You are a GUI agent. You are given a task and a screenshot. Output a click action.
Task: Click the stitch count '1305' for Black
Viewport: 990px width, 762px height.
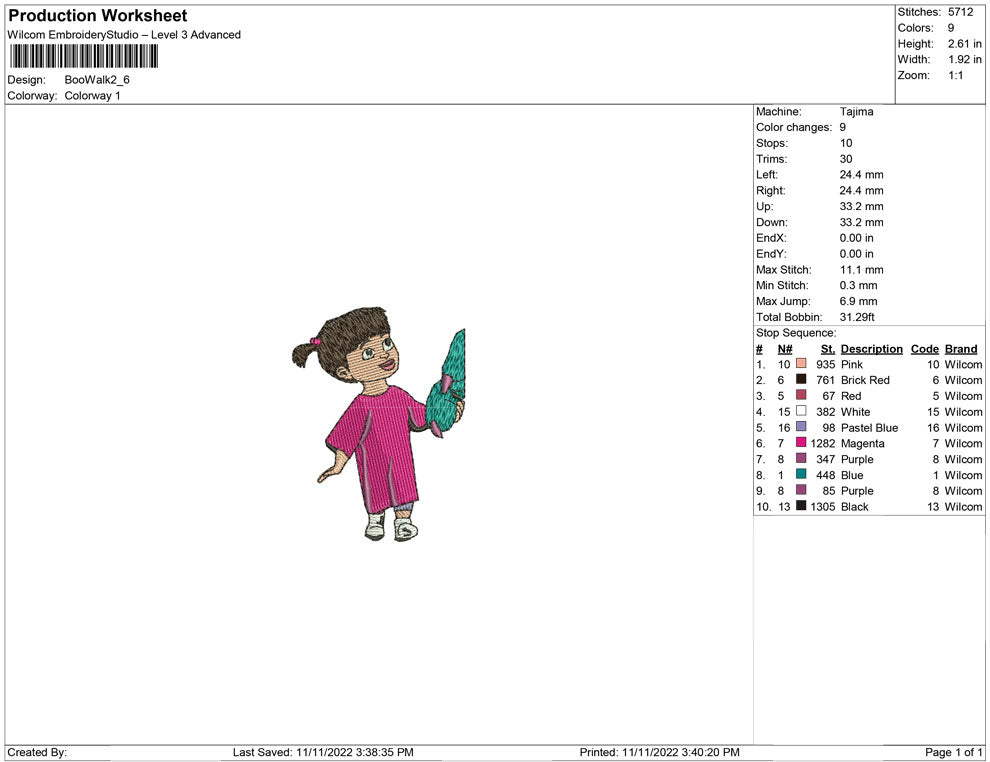click(x=823, y=506)
